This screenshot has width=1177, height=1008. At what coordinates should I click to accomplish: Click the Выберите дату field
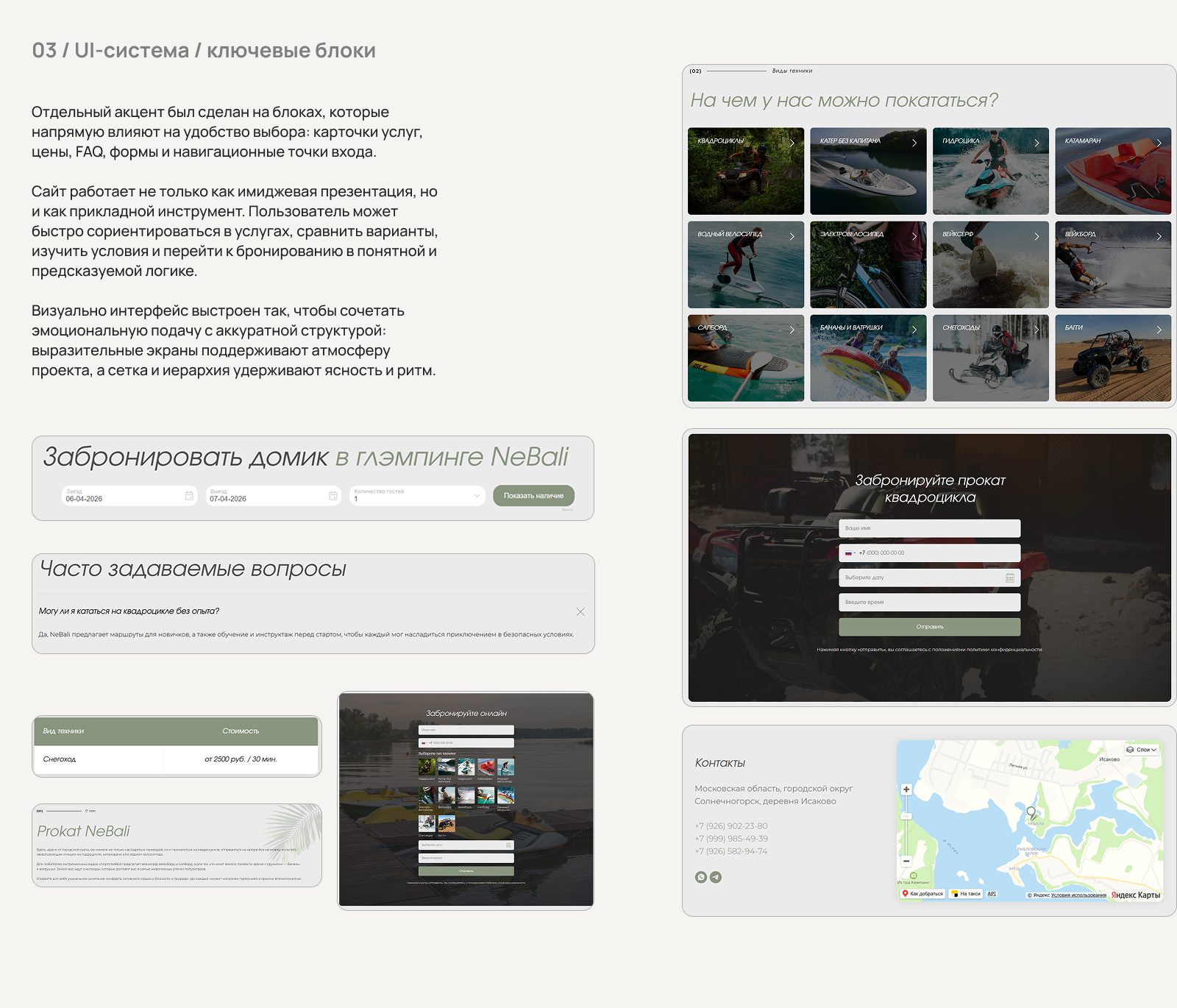point(930,578)
